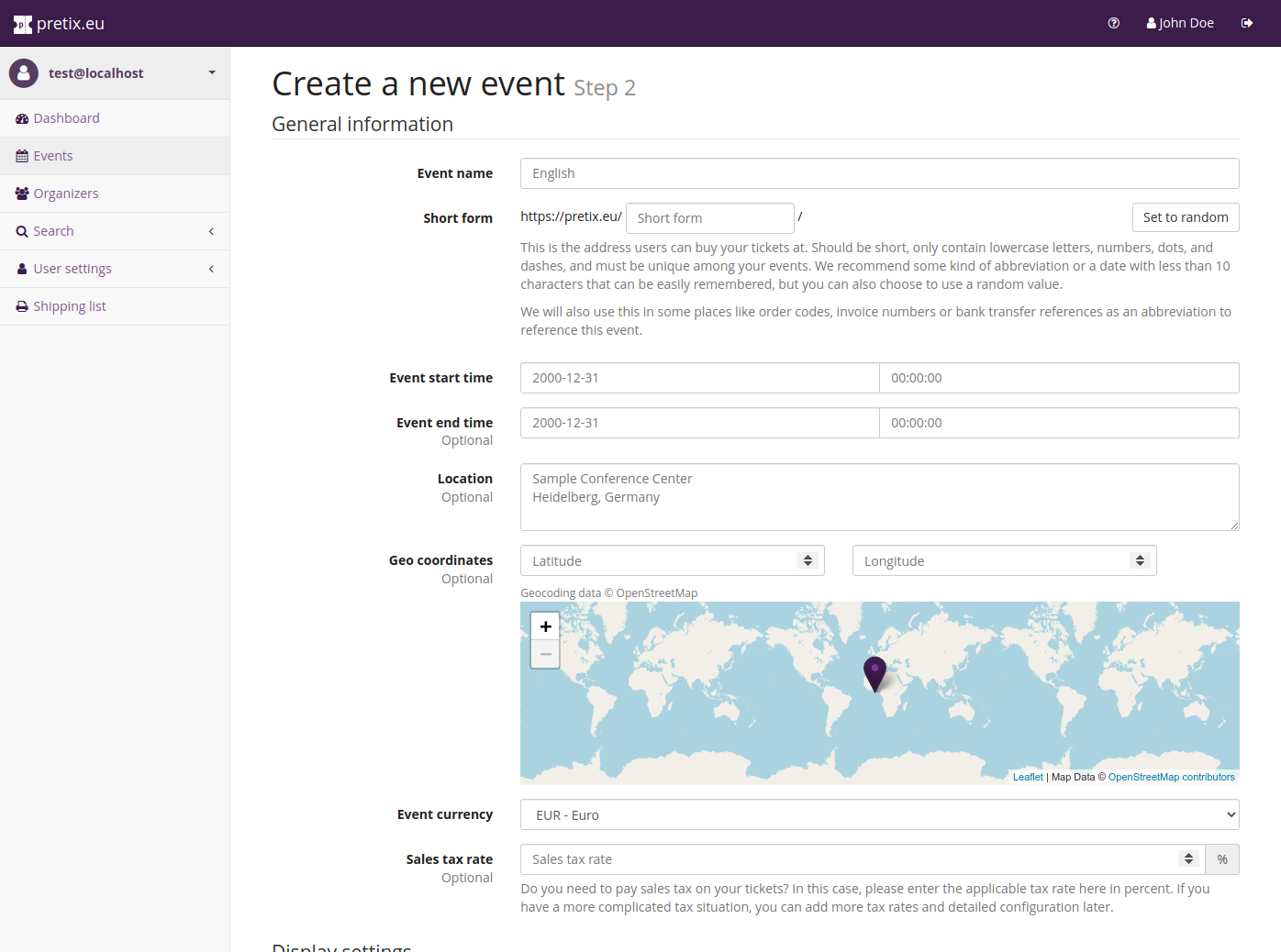Expand the test@localhost account dropdown
This screenshot has width=1281, height=952.
click(x=212, y=73)
